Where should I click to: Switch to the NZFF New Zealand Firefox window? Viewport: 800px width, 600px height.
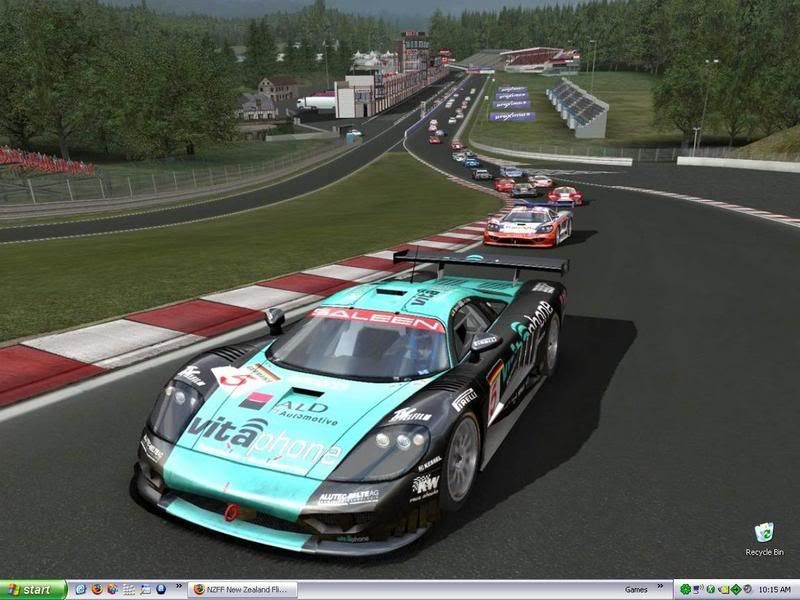[247, 590]
